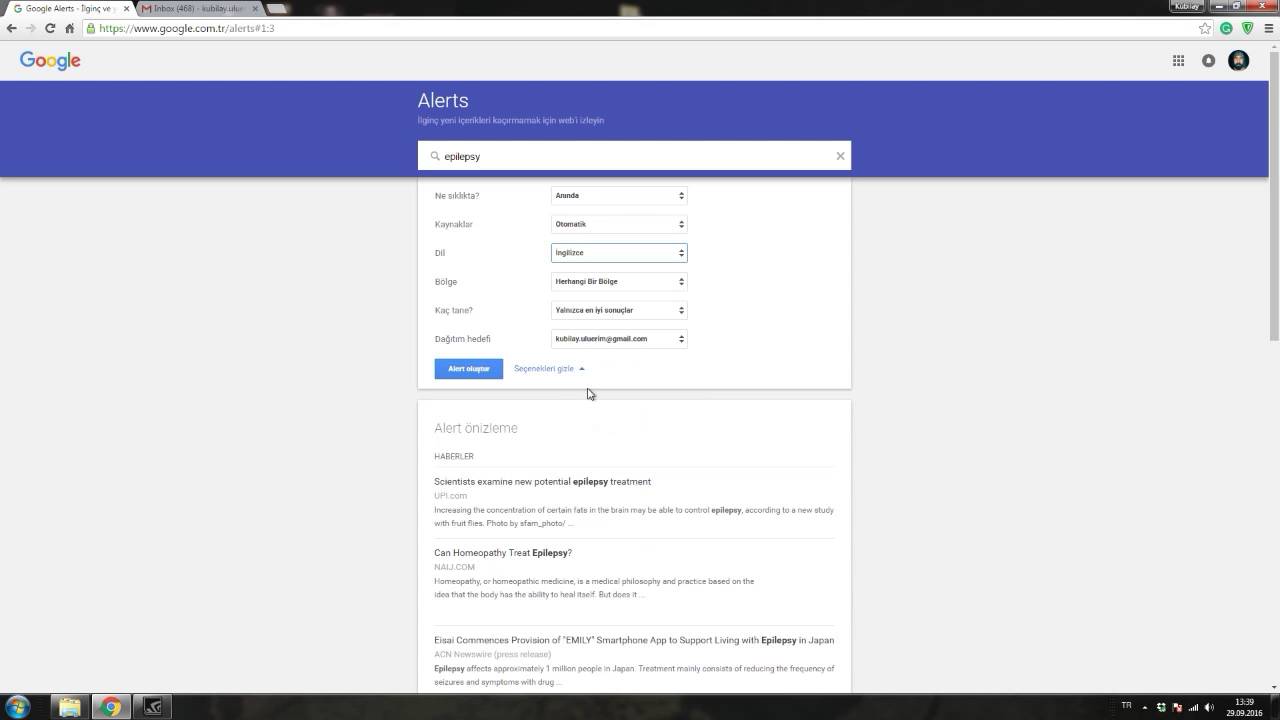Open the taskbar clock showing 13:39
This screenshot has width=1280, height=720.
tap(1244, 707)
